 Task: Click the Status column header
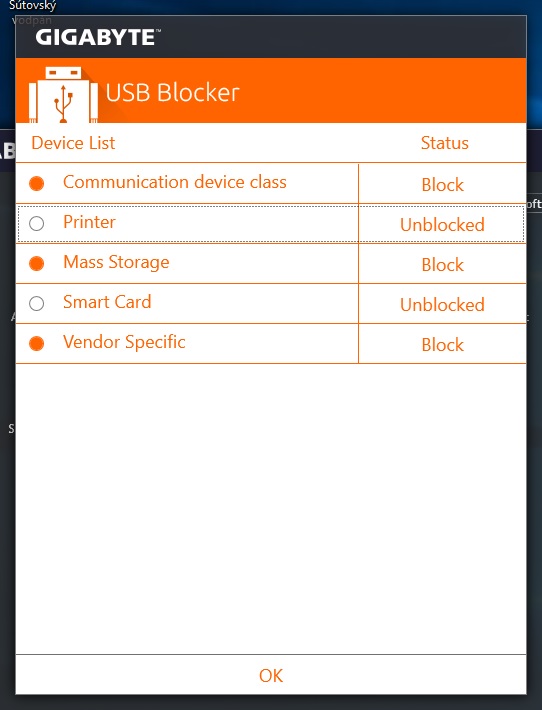445,143
